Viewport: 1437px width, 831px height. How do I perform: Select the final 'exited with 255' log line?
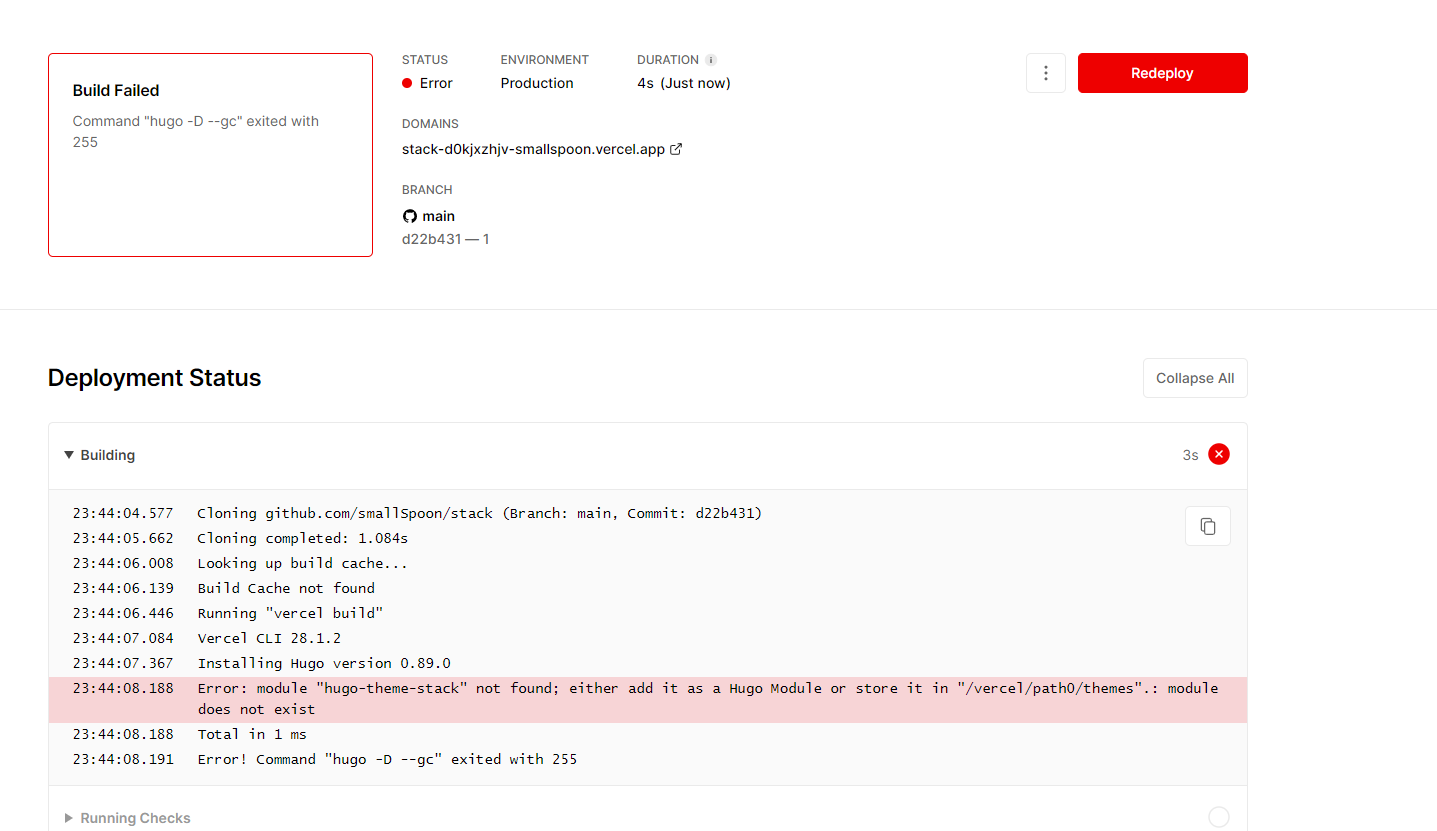tap(648, 759)
